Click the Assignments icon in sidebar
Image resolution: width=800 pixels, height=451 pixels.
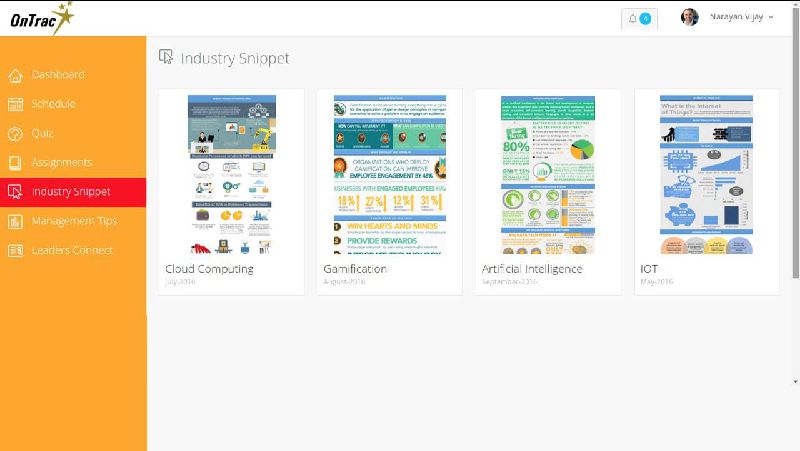15,162
